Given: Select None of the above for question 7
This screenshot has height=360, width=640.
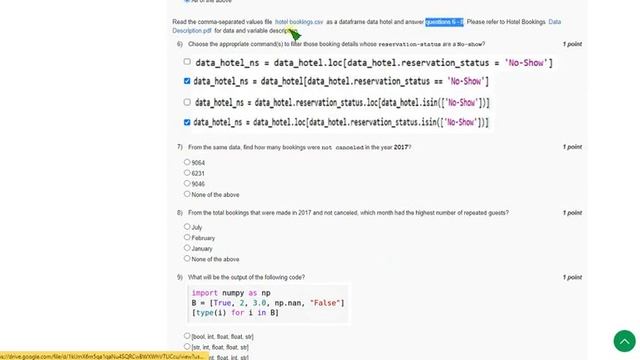Looking at the screenshot, I should point(187,194).
